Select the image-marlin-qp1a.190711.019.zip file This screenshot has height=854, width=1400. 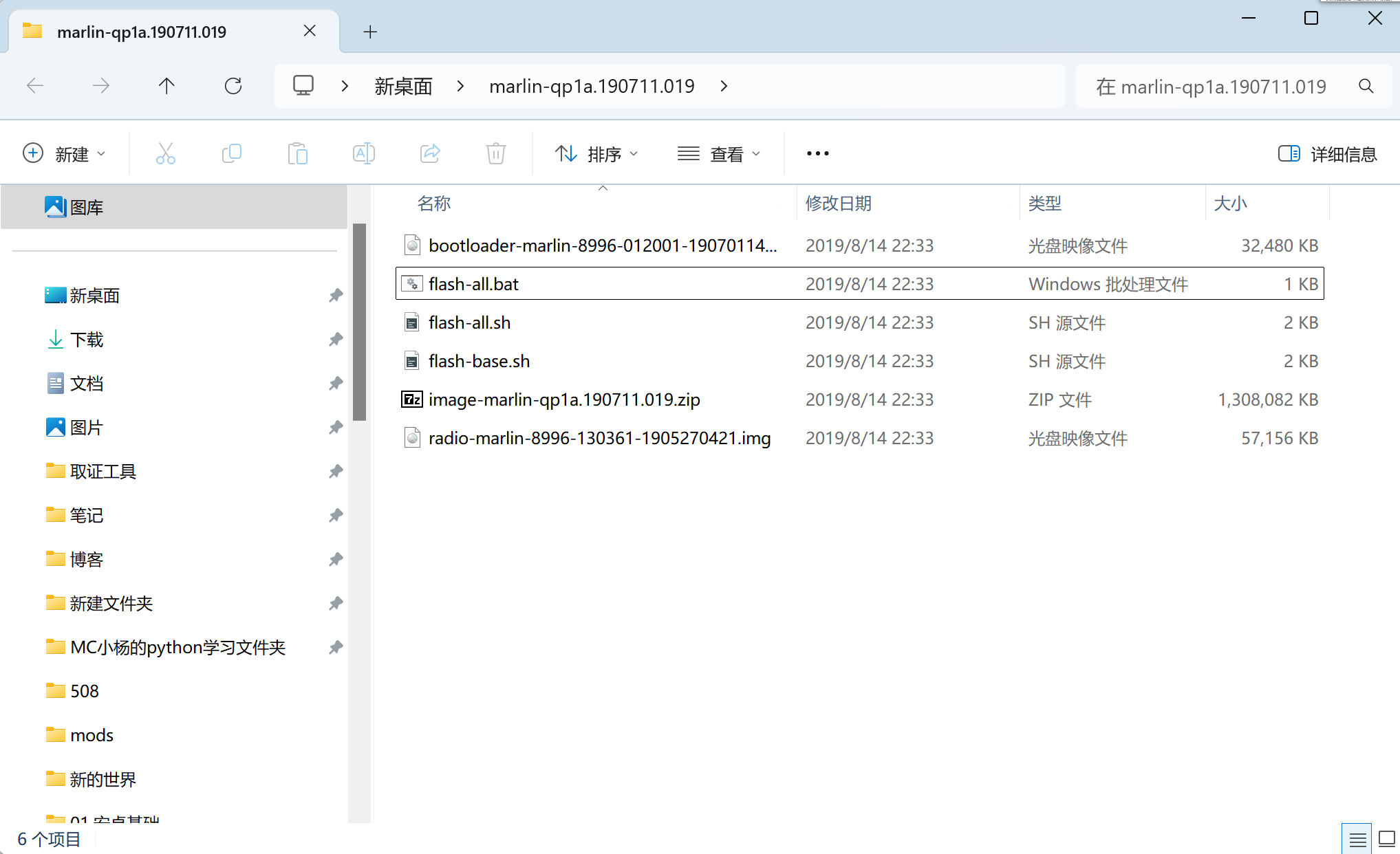click(x=563, y=399)
